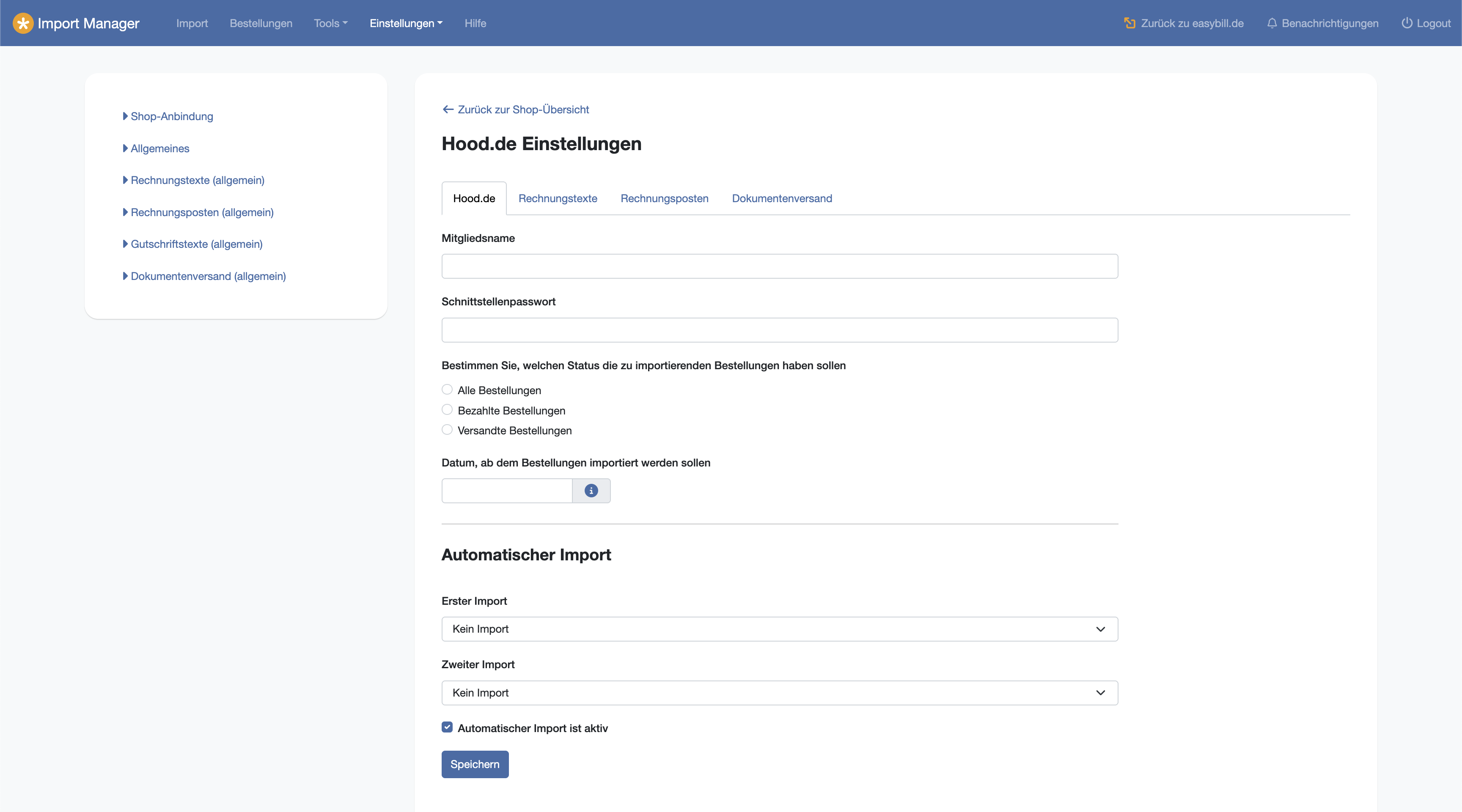Expand triangle next to Rechnungsposten (allgemein)
1462x812 pixels.
125,212
